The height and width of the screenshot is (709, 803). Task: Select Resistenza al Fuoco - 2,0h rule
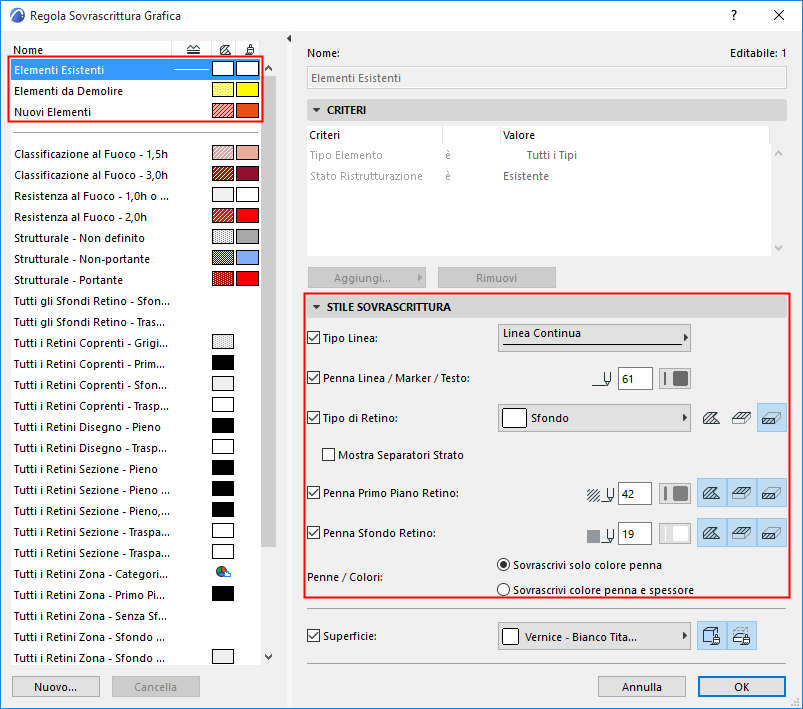pyautogui.click(x=136, y=217)
